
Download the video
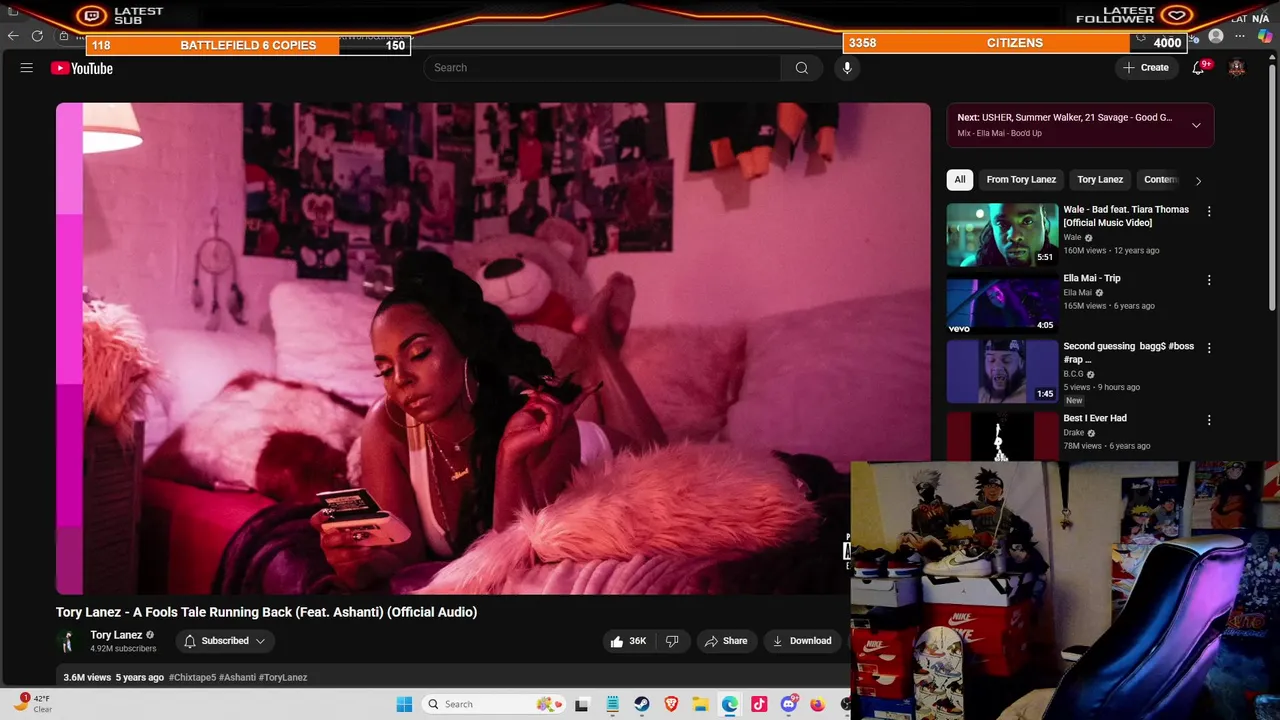pyautogui.click(x=802, y=641)
